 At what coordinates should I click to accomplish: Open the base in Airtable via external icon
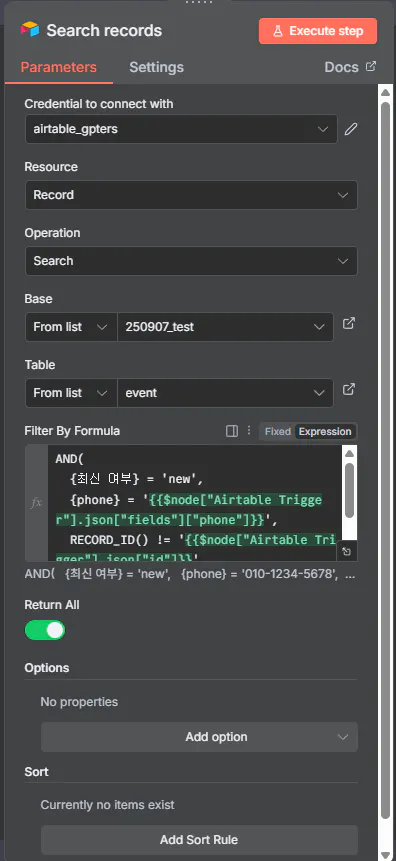point(348,323)
